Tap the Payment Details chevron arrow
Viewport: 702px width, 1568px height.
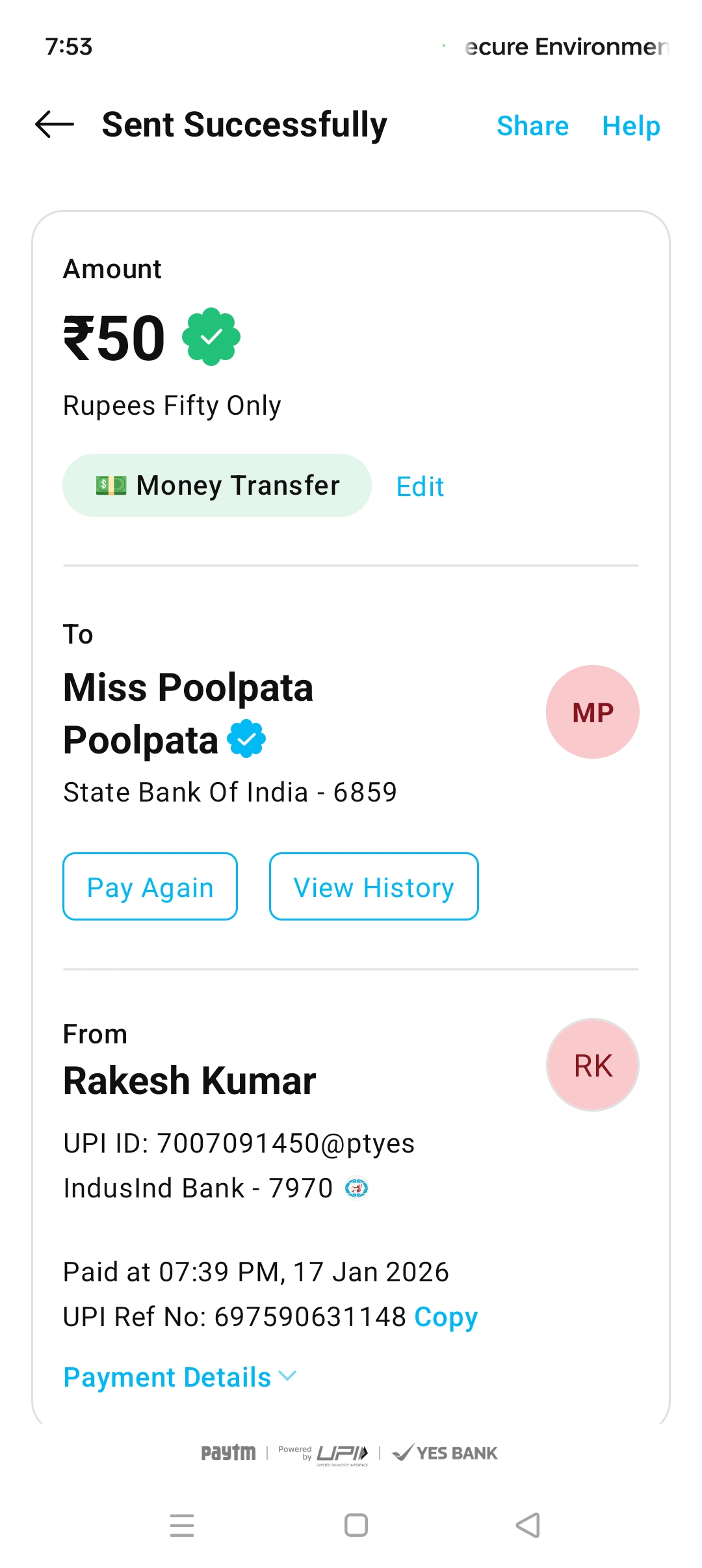[287, 1376]
